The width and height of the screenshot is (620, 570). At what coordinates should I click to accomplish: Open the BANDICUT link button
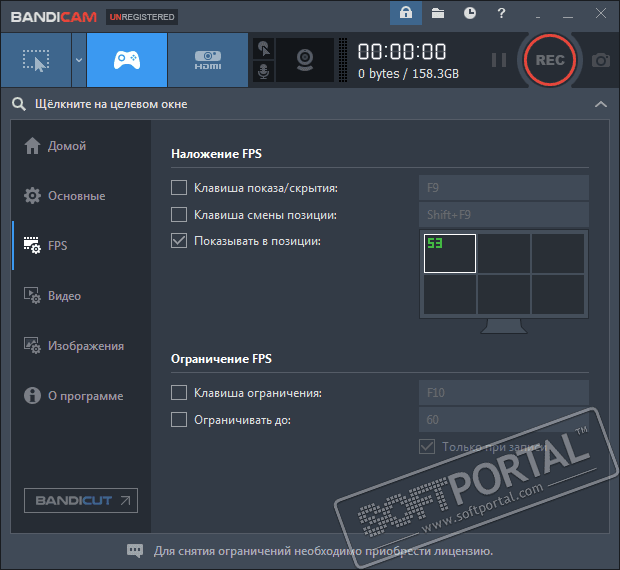[x=81, y=500]
